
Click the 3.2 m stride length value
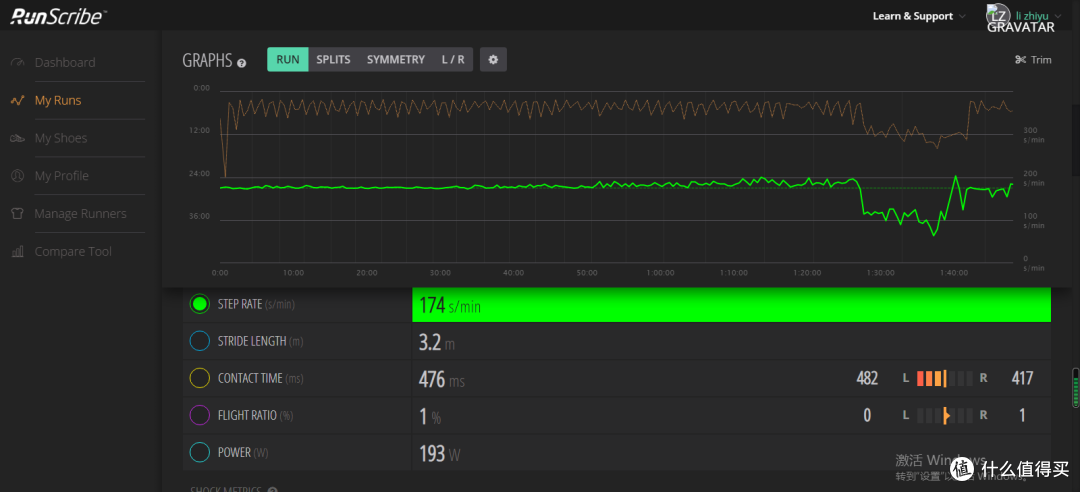[x=437, y=342]
